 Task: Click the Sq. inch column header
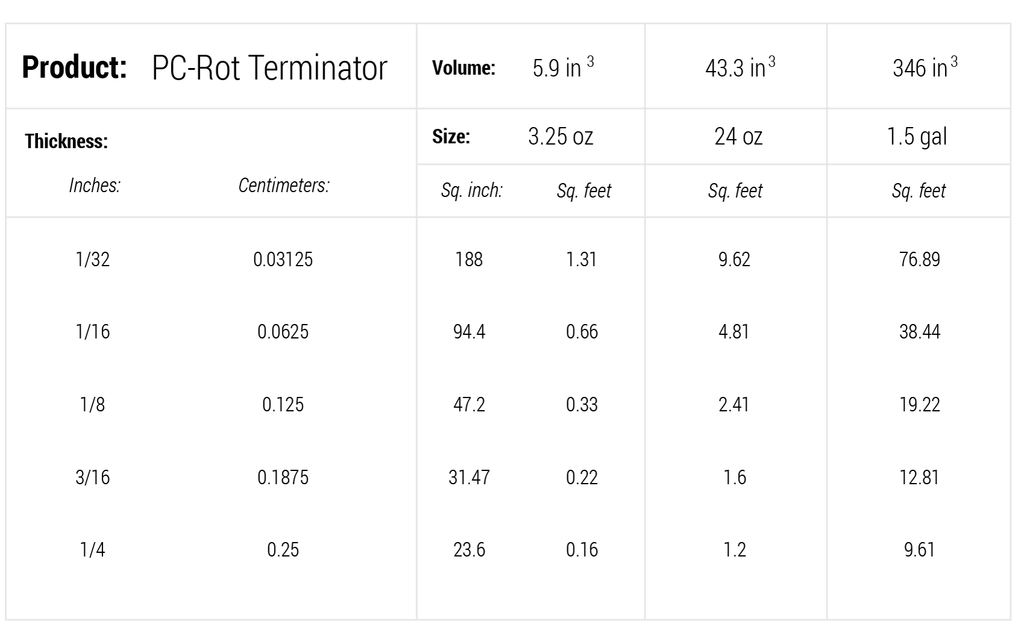coord(471,191)
